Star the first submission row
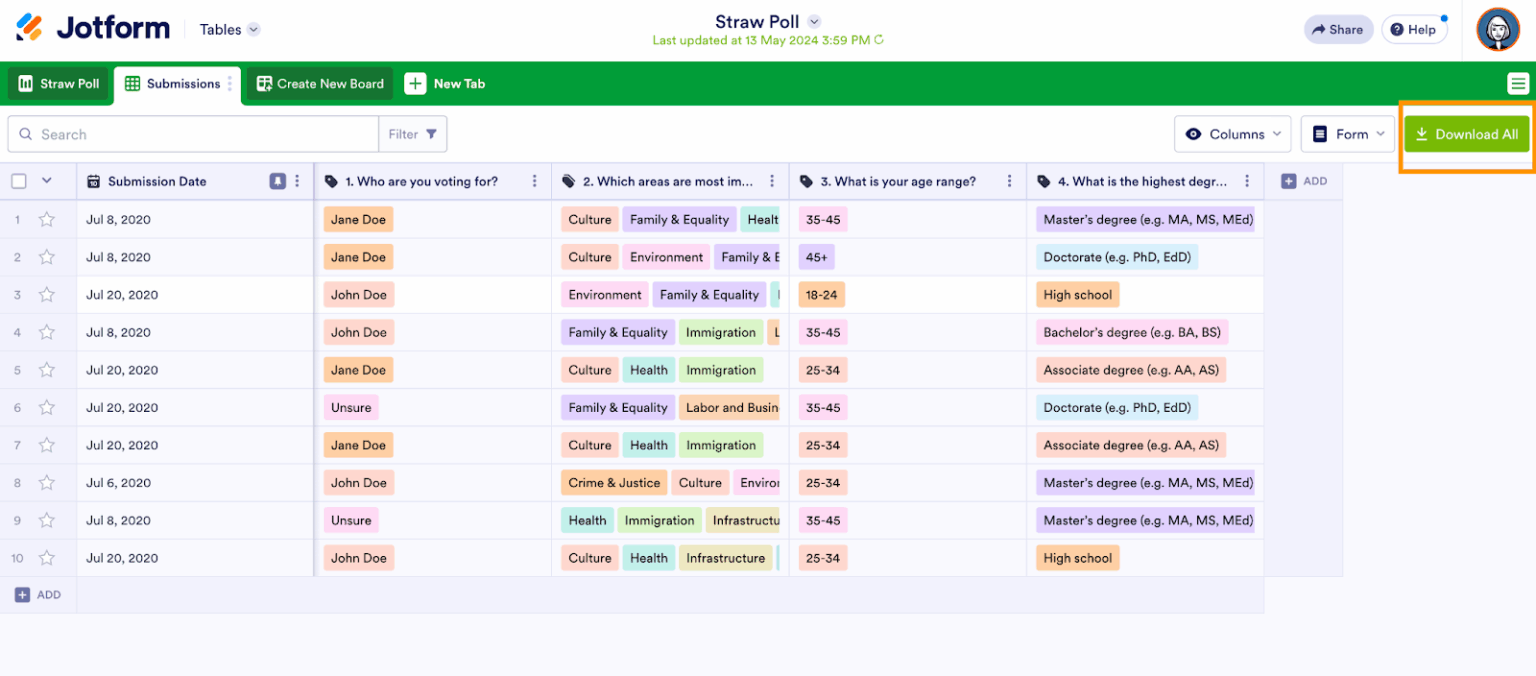This screenshot has height=676, width=1536. 46,219
